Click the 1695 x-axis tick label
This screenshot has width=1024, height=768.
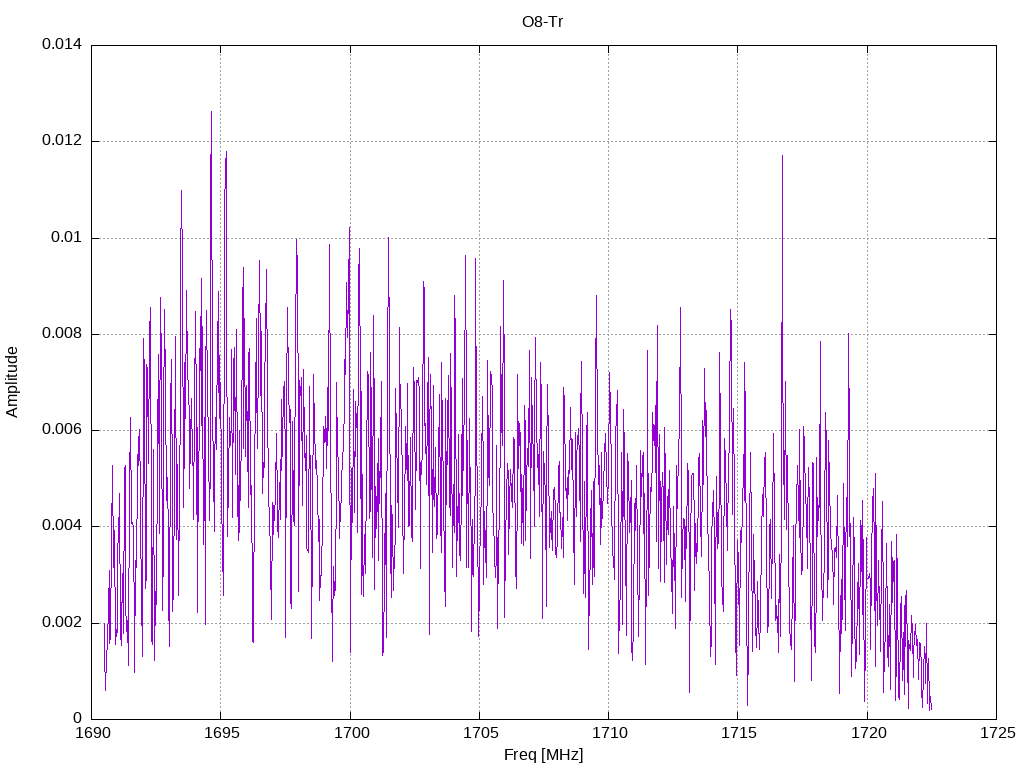(222, 733)
